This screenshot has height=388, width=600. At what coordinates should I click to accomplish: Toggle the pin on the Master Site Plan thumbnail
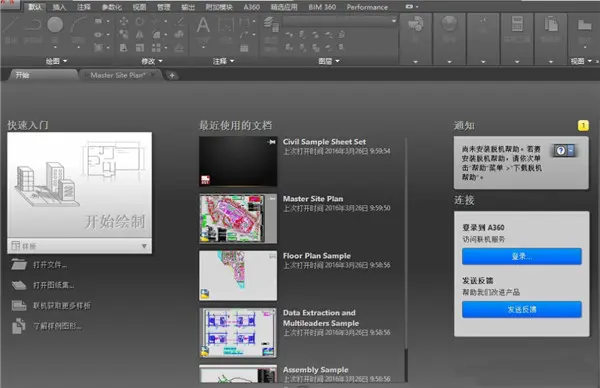(272, 199)
